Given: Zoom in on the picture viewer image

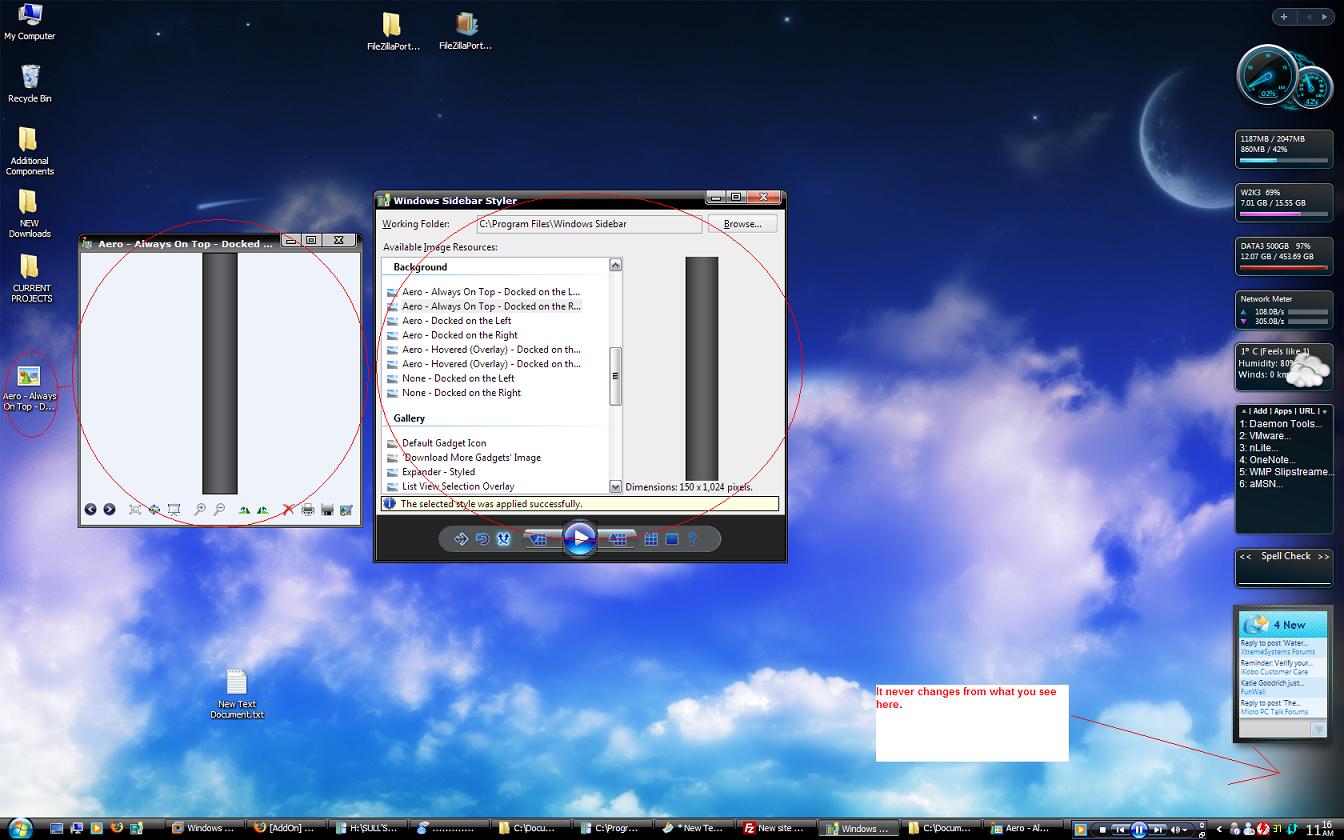Looking at the screenshot, I should point(200,510).
